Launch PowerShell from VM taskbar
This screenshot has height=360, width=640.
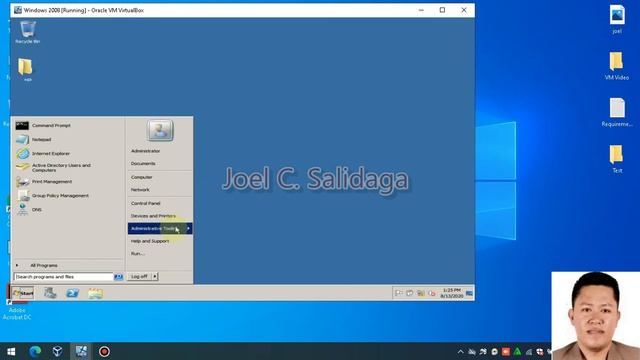point(73,293)
